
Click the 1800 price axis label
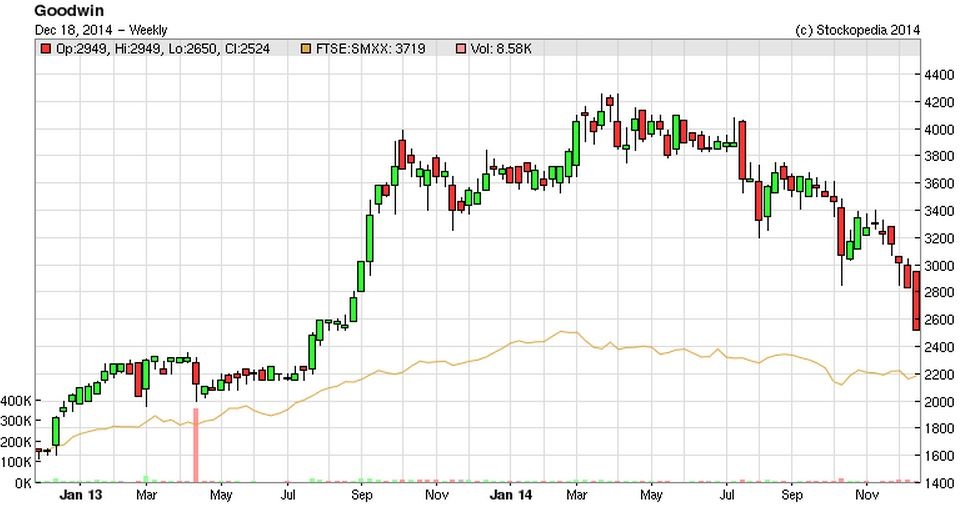pos(939,429)
